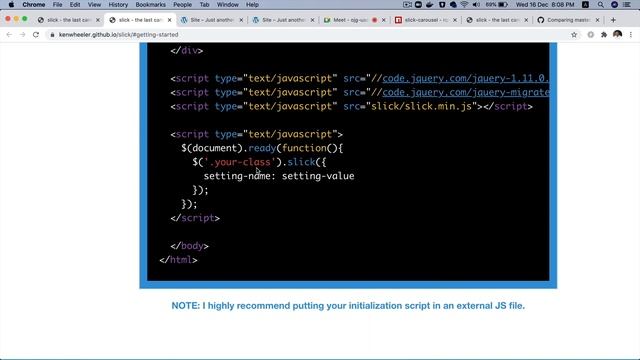Click the closing html tag line

click(x=178, y=260)
